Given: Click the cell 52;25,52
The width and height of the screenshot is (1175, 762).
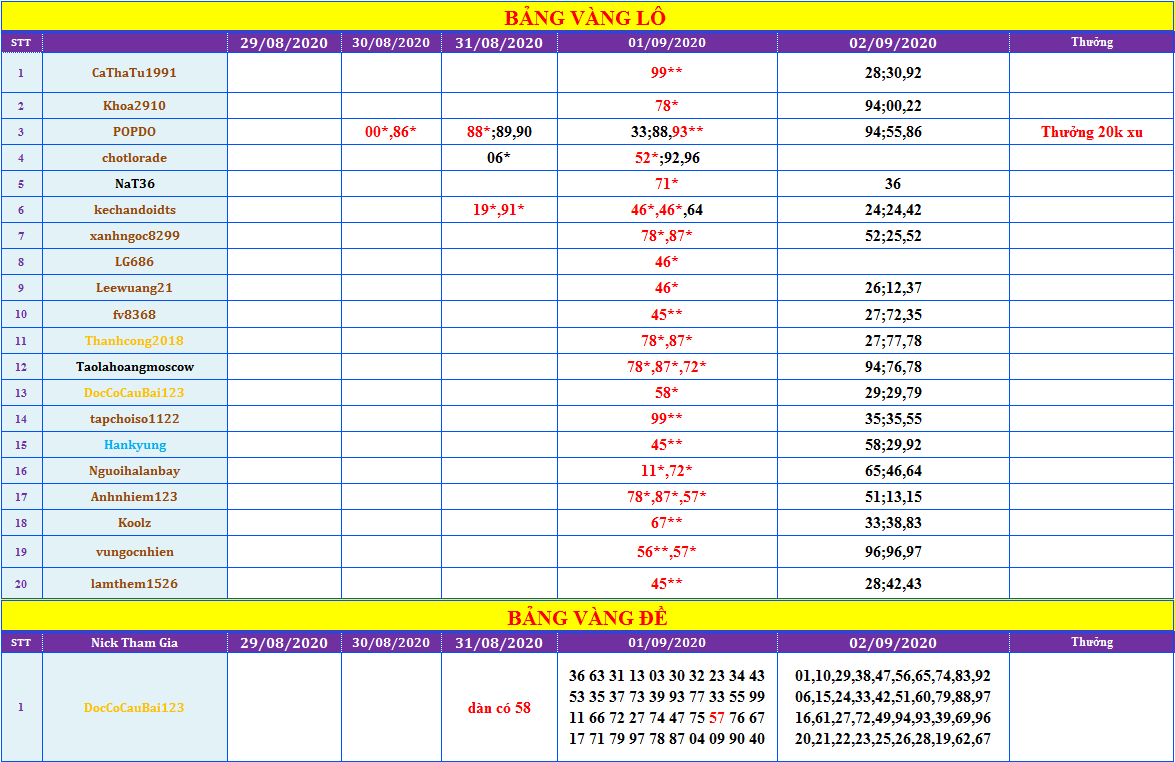Looking at the screenshot, I should [x=893, y=236].
